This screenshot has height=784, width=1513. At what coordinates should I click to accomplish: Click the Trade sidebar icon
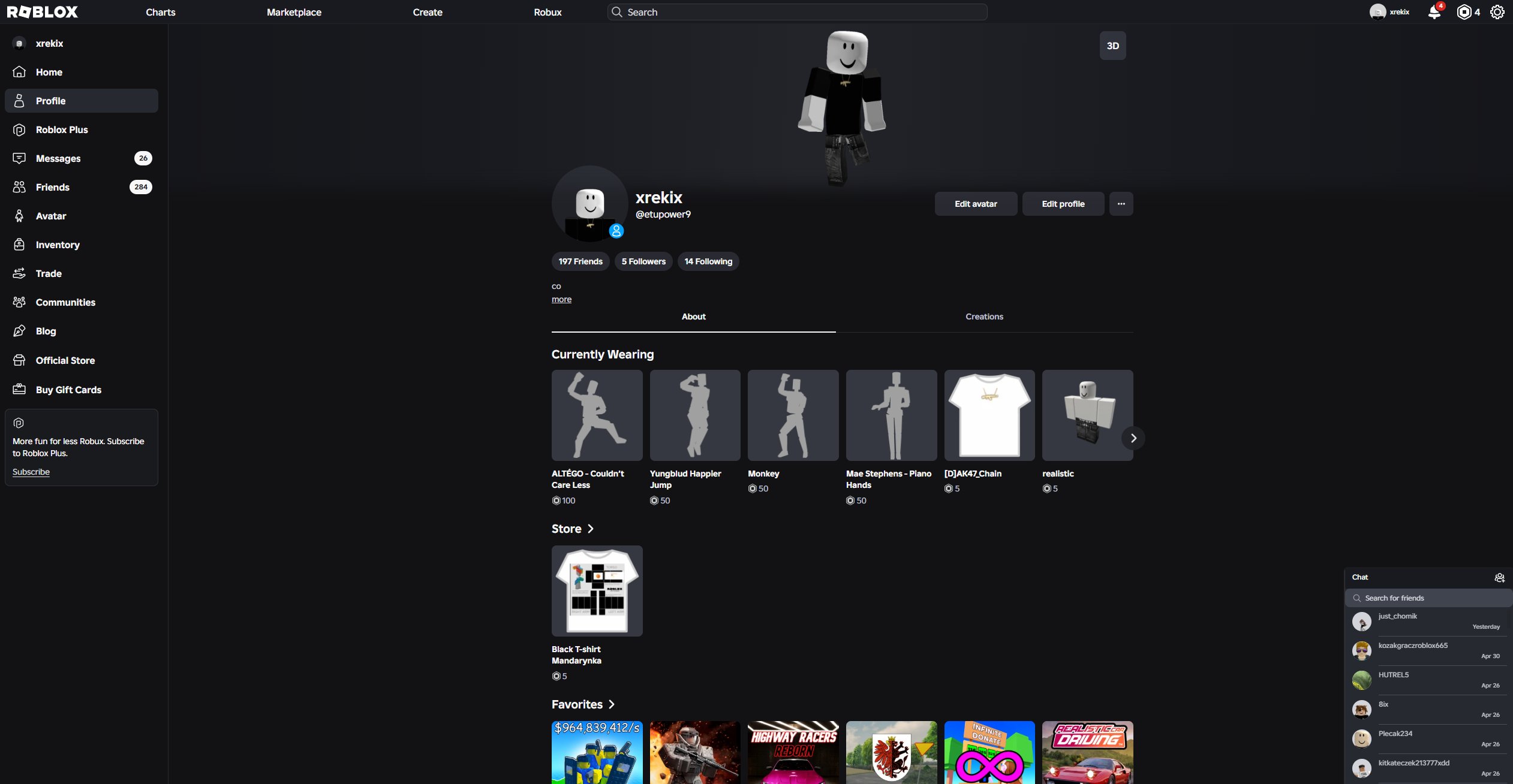tap(19, 273)
